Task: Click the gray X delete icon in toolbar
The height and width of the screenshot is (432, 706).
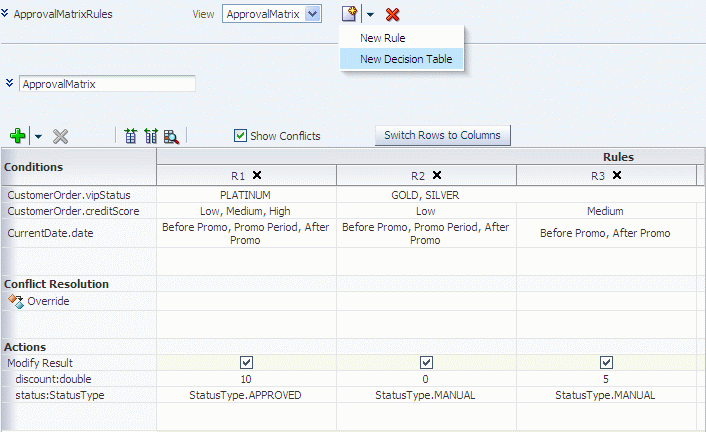Action: pos(60,136)
